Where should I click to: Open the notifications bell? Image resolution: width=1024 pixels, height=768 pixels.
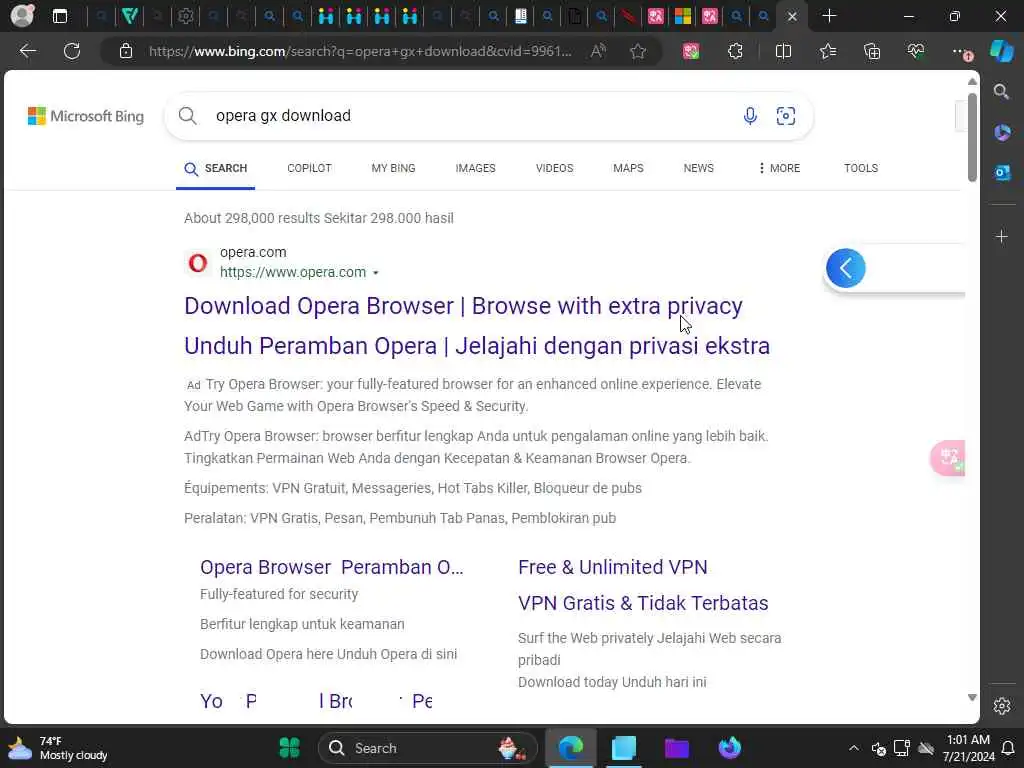click(x=1008, y=748)
